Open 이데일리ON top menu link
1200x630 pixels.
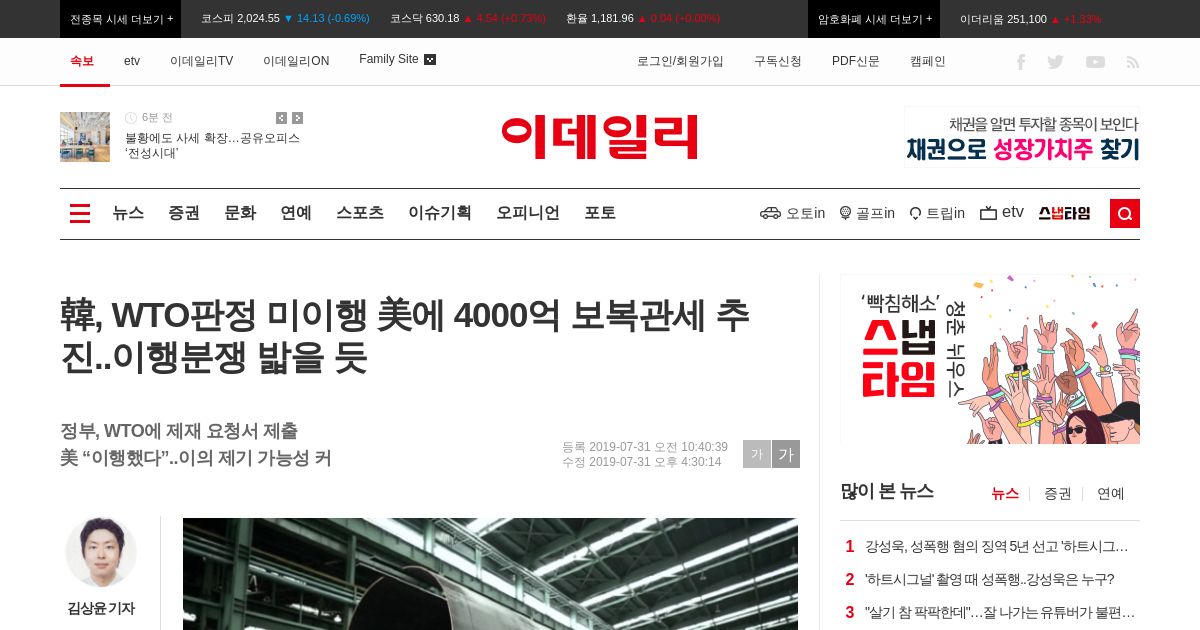(x=296, y=61)
